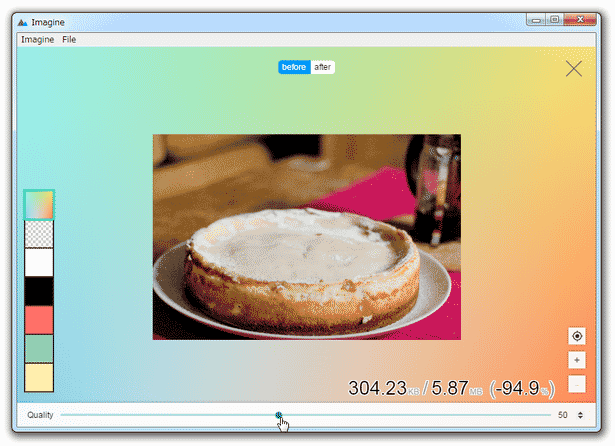Click the Quality slider handle
615x446 pixels.
(278, 415)
